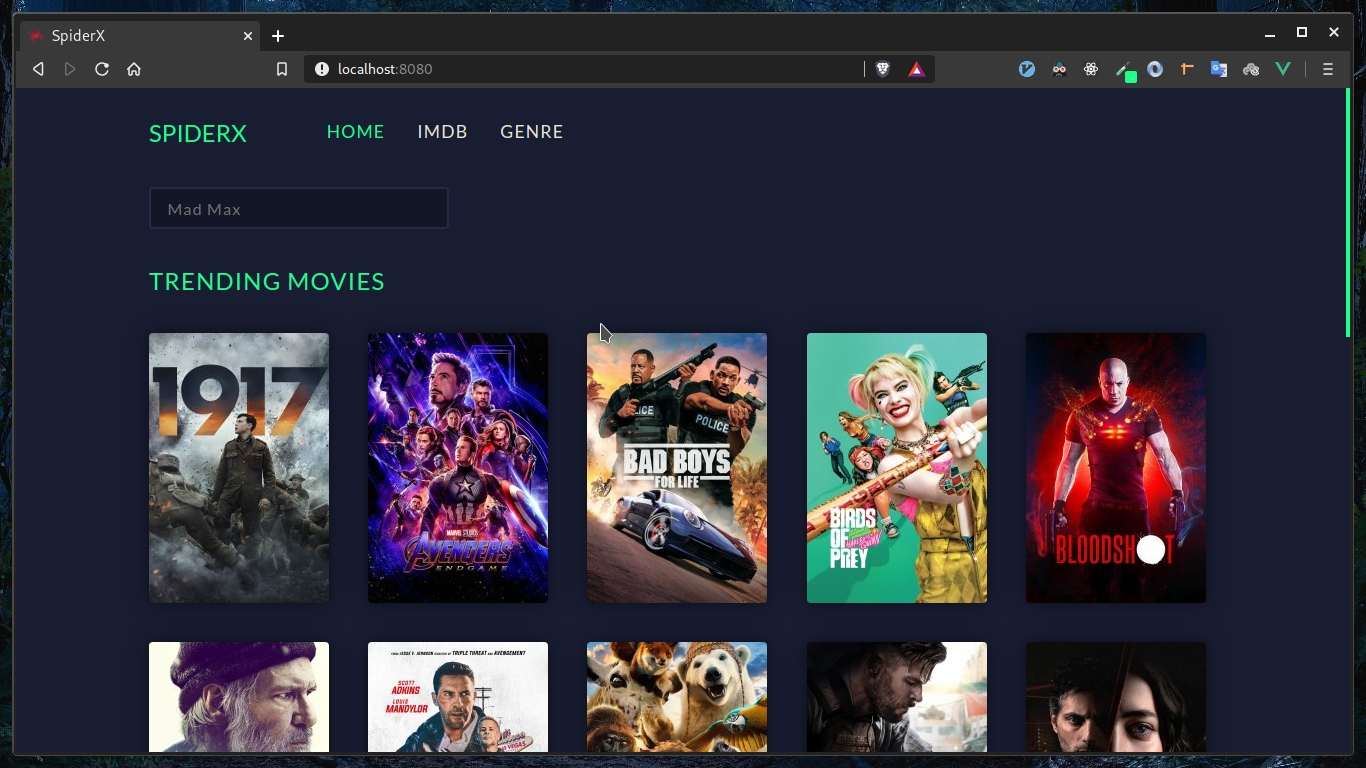This screenshot has width=1366, height=768.
Task: Open the Avengers Endgame poster
Action: pos(458,468)
